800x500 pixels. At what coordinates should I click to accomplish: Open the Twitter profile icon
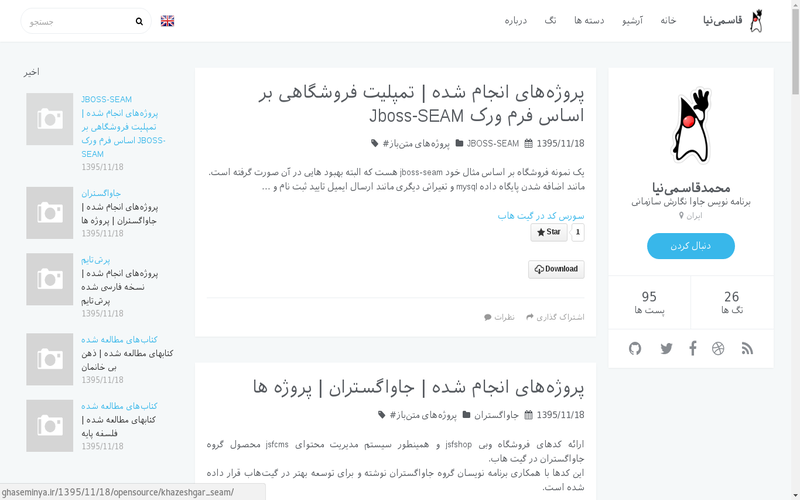666,348
